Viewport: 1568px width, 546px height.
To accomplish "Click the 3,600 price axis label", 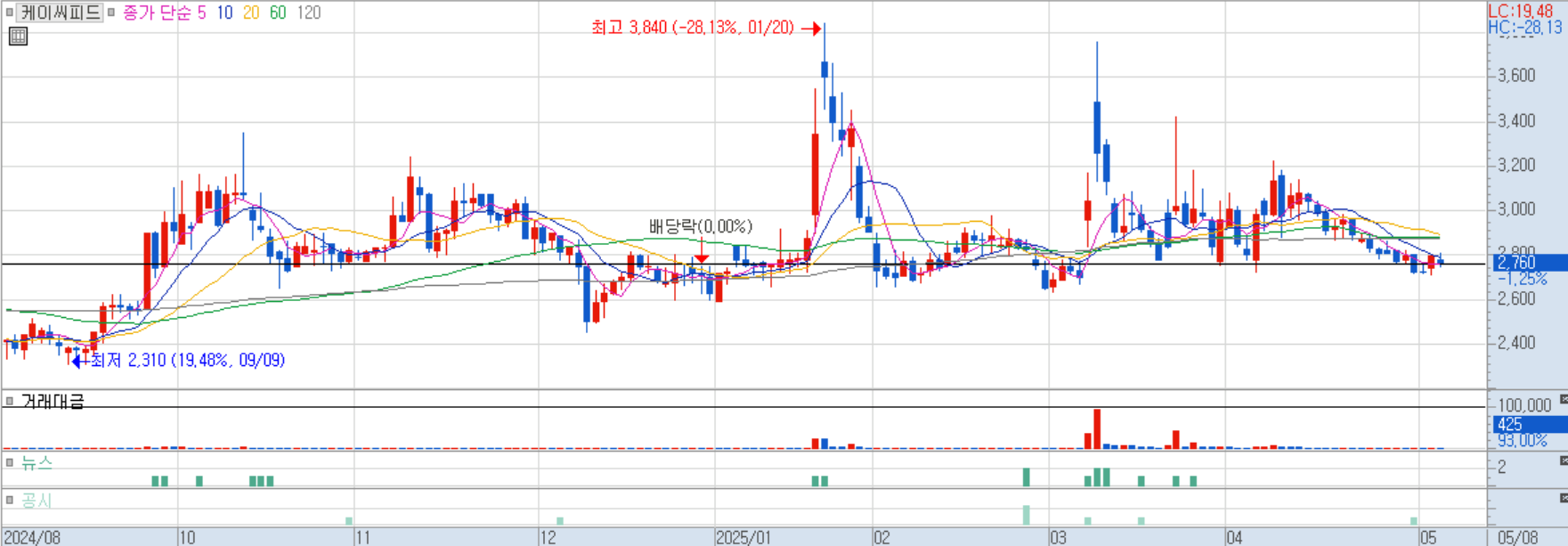I will click(x=1516, y=76).
